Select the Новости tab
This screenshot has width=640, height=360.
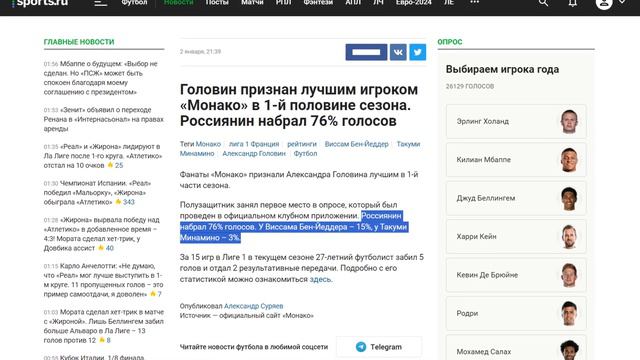tap(178, 3)
